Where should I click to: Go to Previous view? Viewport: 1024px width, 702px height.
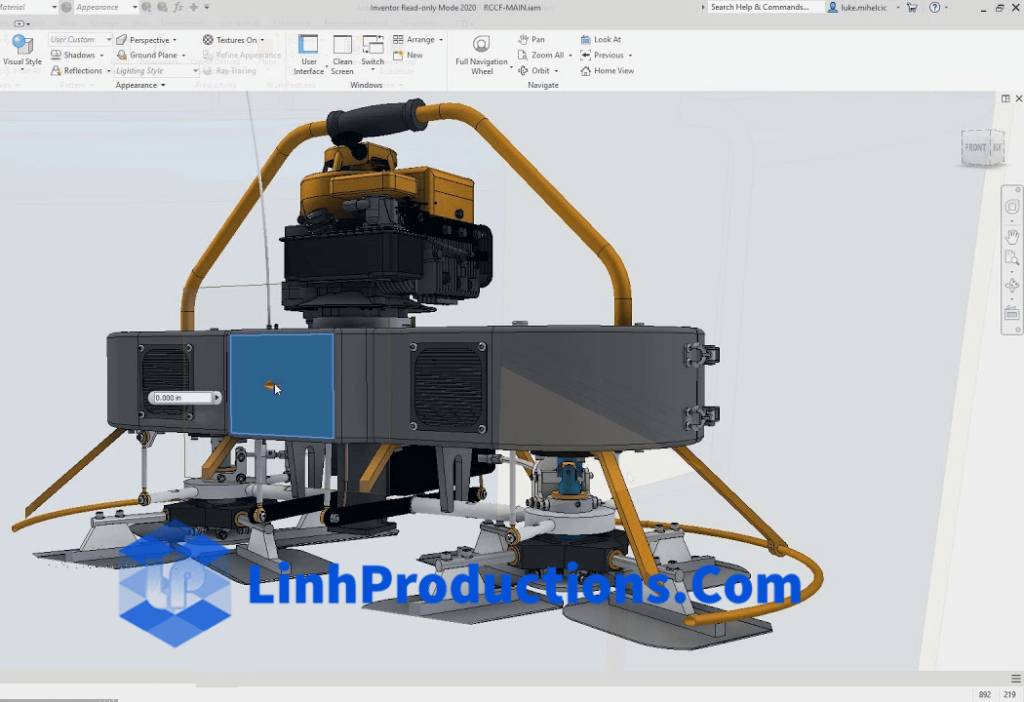tap(602, 56)
